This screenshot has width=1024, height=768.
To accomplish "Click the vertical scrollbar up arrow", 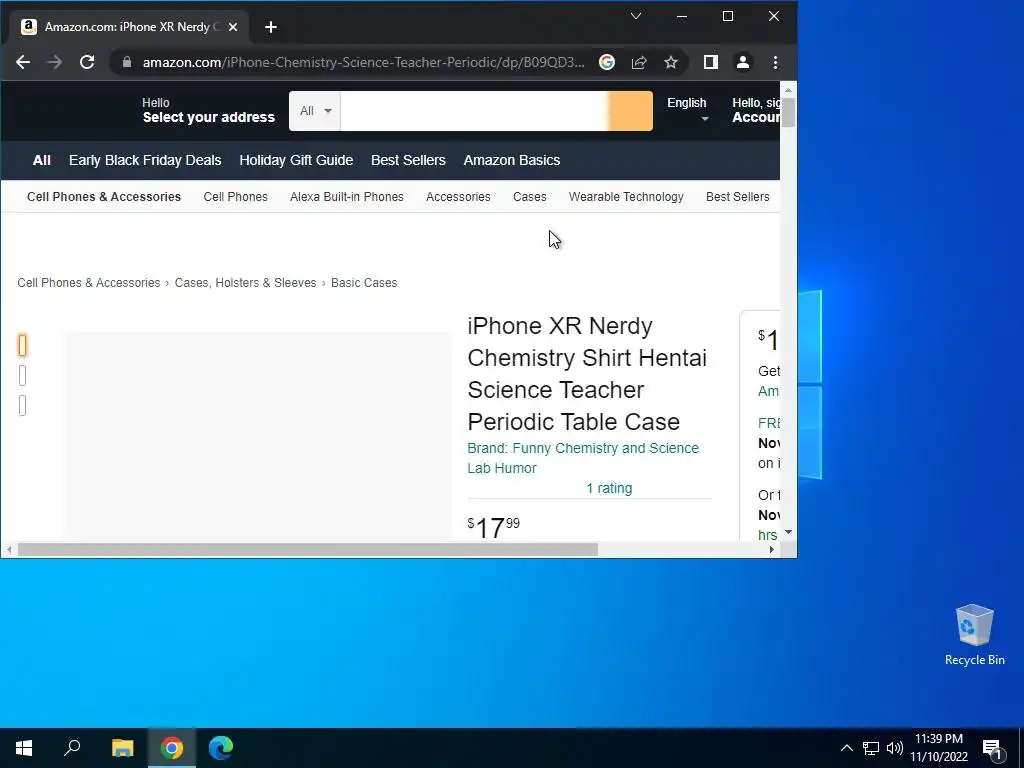I will tap(788, 89).
